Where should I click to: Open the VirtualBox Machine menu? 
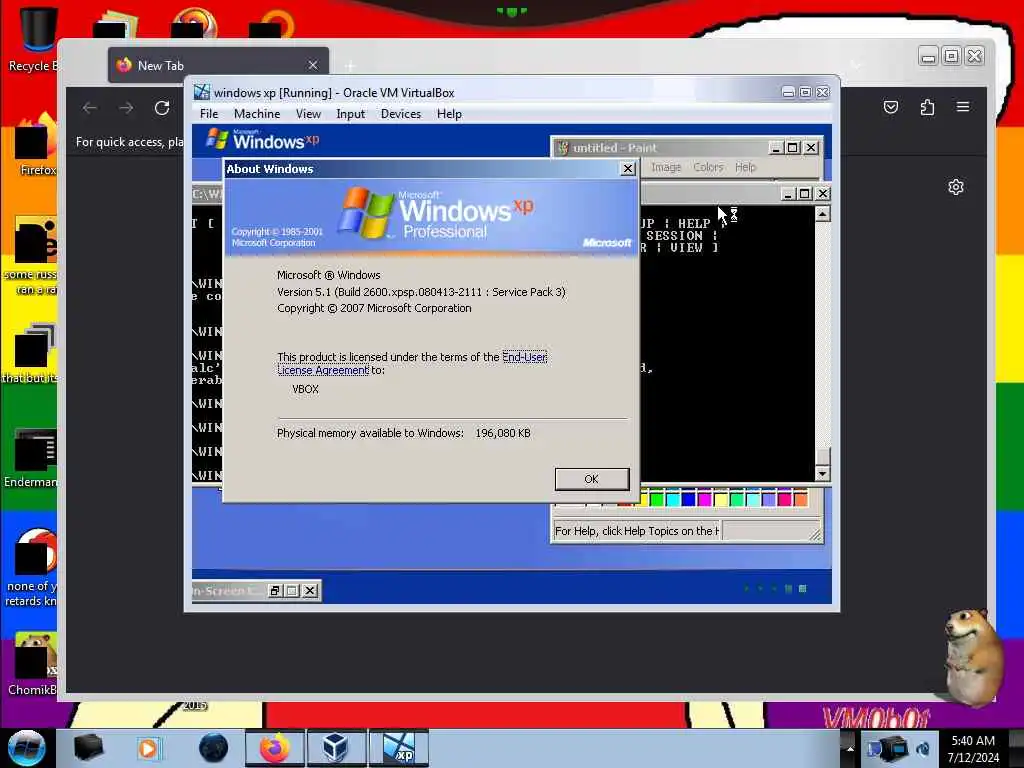tap(257, 114)
